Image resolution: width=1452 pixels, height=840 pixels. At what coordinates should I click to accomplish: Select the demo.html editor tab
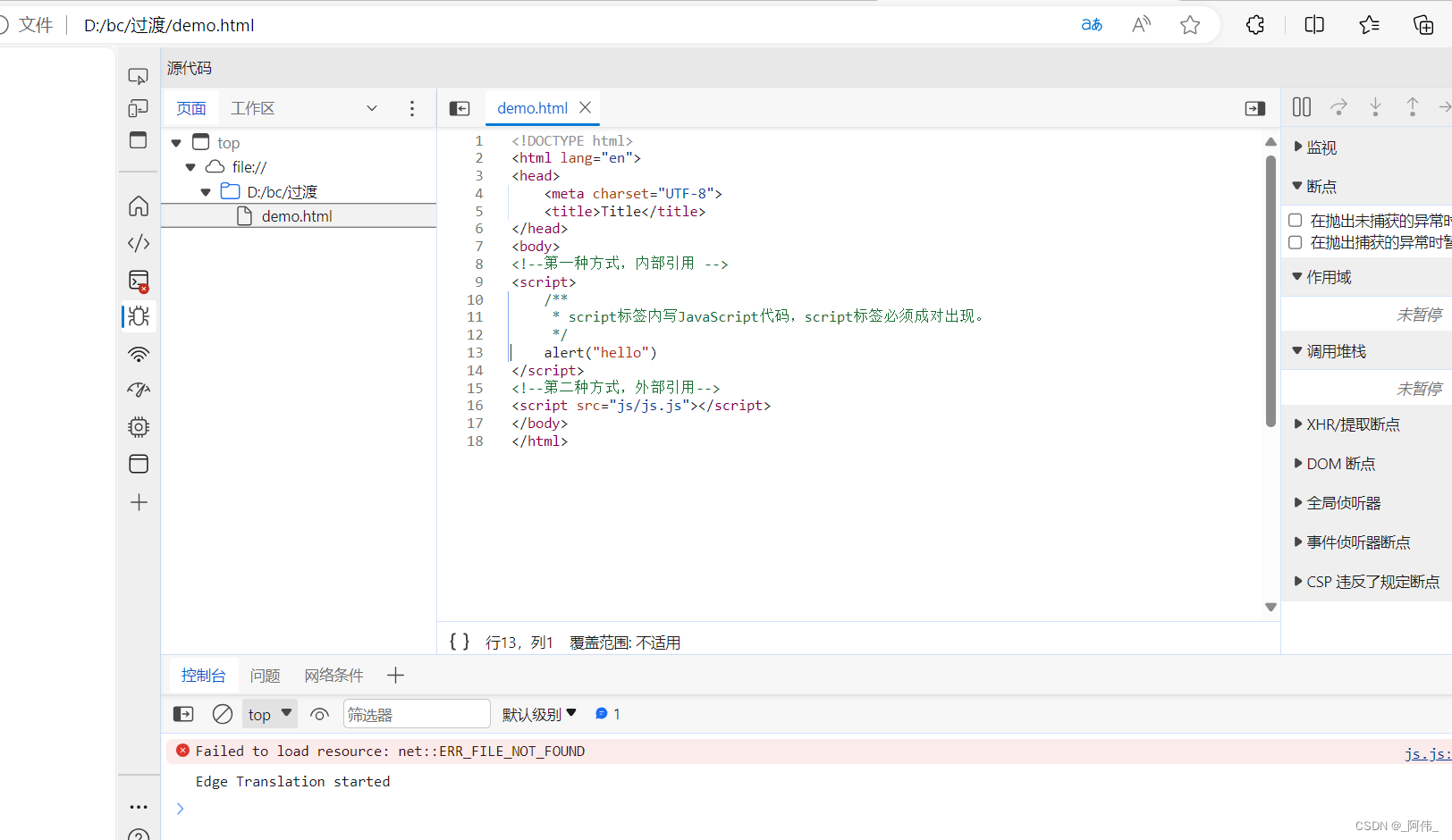532,108
